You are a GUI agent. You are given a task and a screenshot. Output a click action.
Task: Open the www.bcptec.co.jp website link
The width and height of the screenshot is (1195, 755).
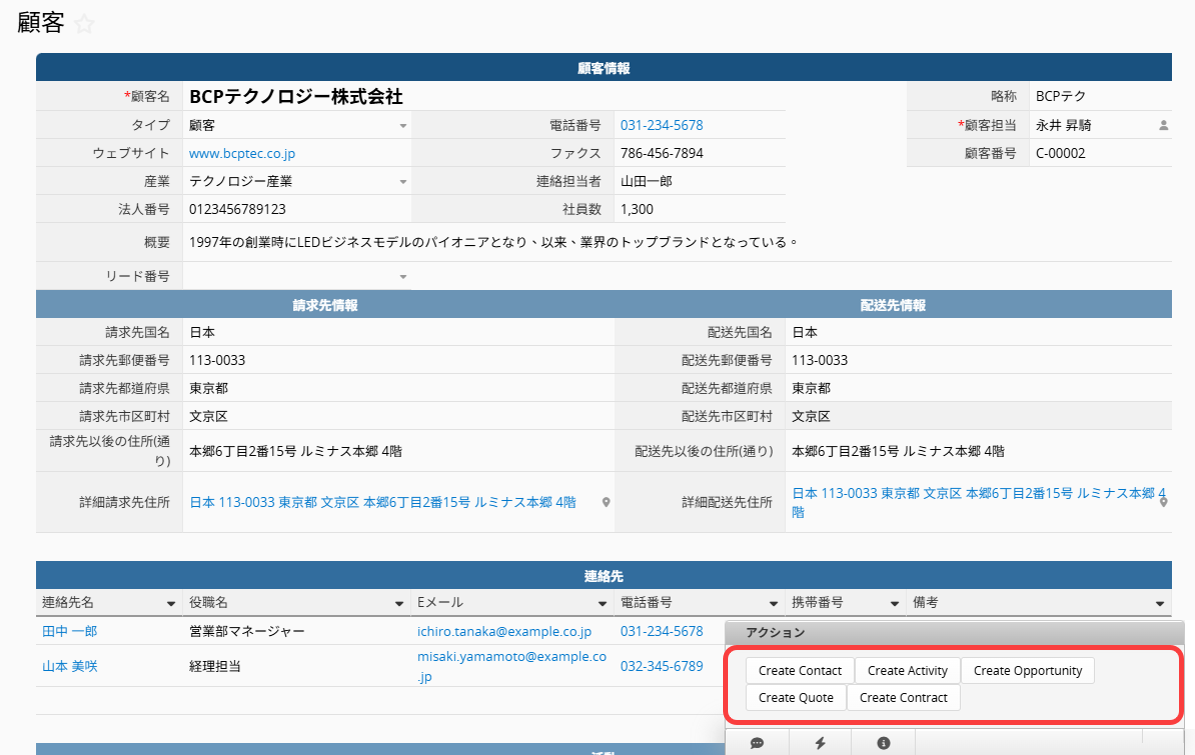tap(242, 154)
